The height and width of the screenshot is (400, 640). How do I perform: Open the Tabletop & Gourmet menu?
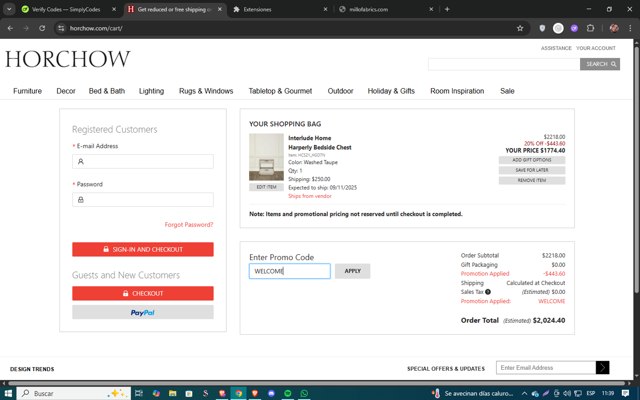280,91
